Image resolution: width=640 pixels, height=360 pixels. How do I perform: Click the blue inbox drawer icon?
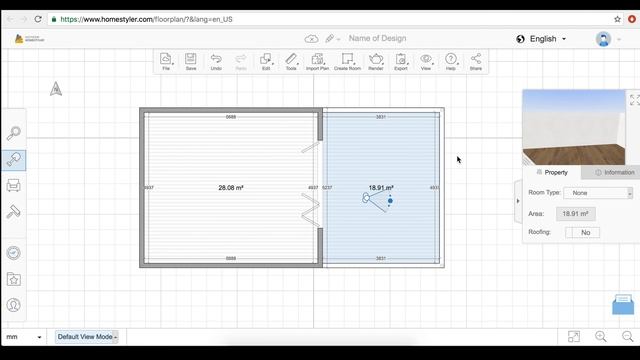623,304
